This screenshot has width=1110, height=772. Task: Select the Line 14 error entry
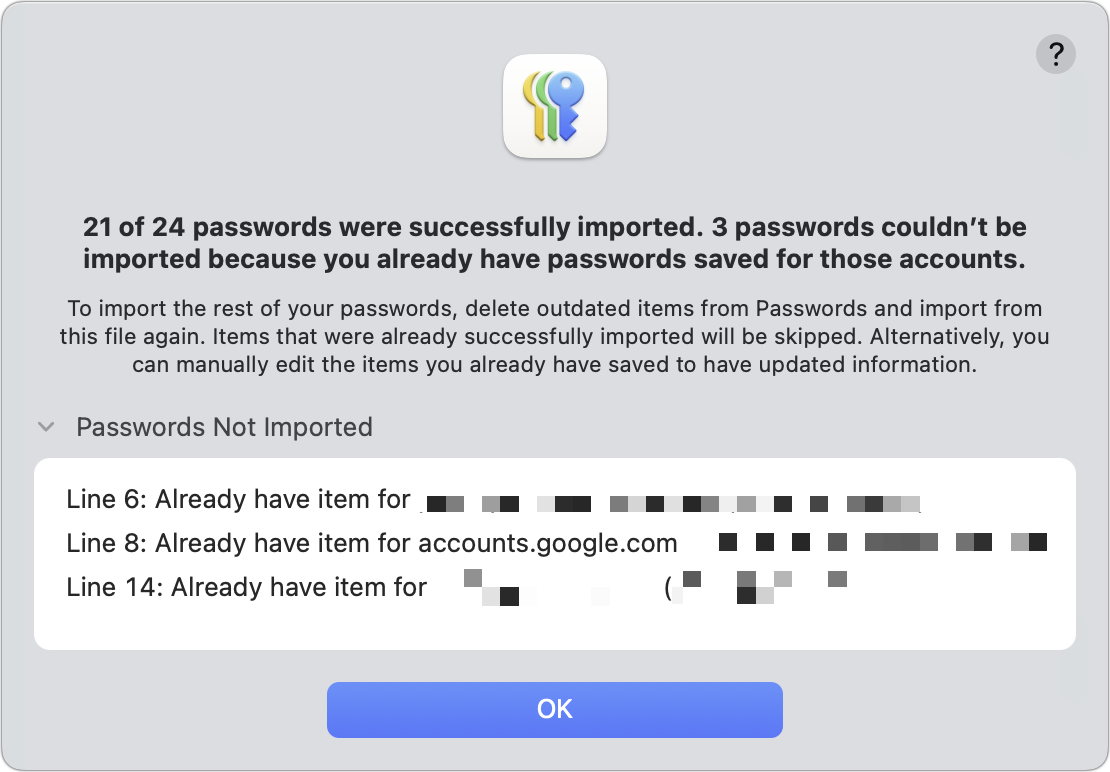400,587
